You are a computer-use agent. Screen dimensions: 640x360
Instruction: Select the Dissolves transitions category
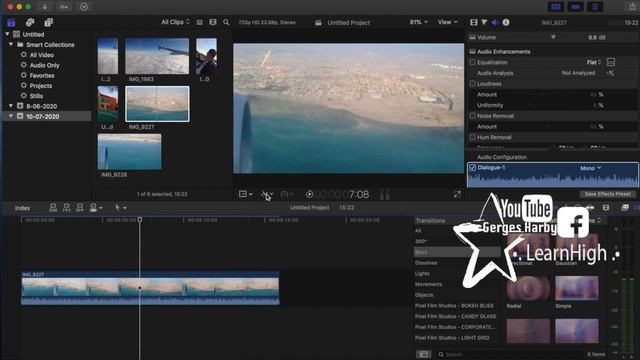[x=426, y=263]
